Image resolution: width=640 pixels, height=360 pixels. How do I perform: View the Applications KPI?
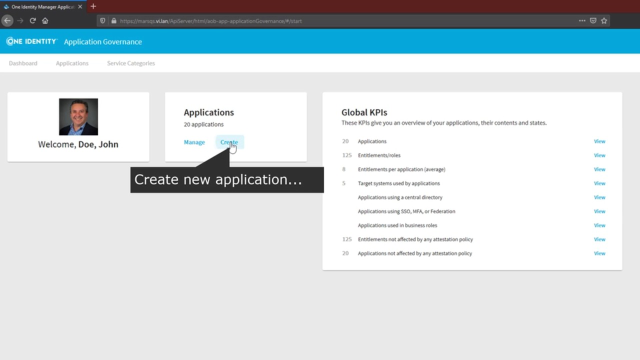[600, 141]
